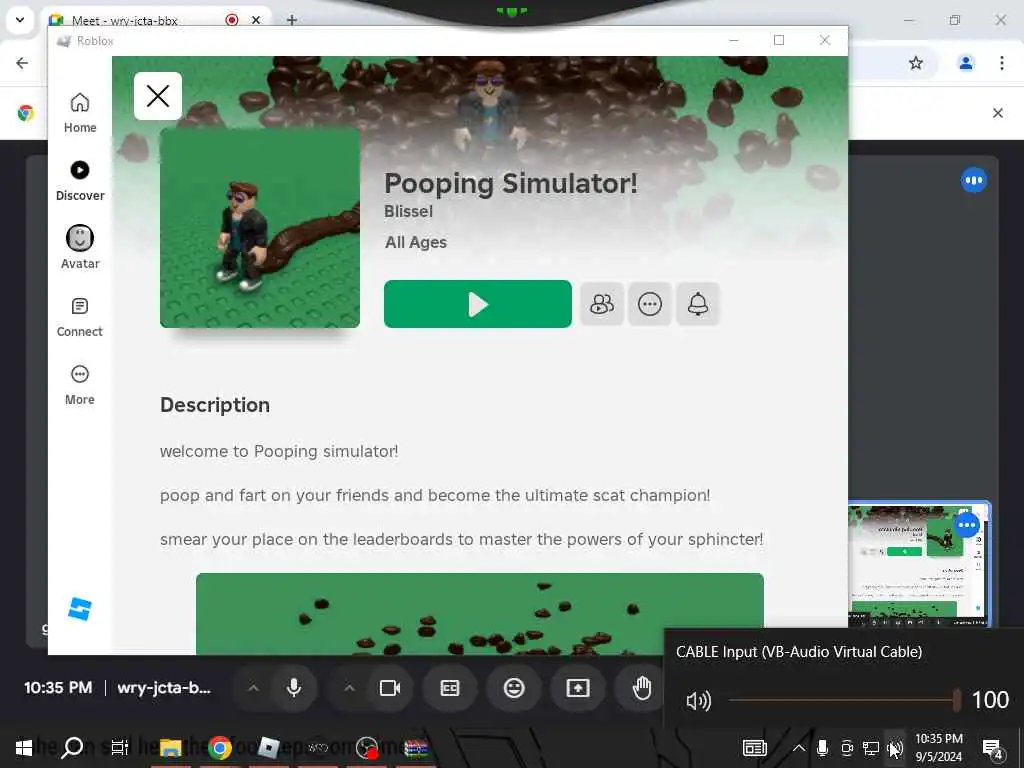Image resolution: width=1024 pixels, height=768 pixels.
Task: Open the Windows Start menu
Action: 24,748
